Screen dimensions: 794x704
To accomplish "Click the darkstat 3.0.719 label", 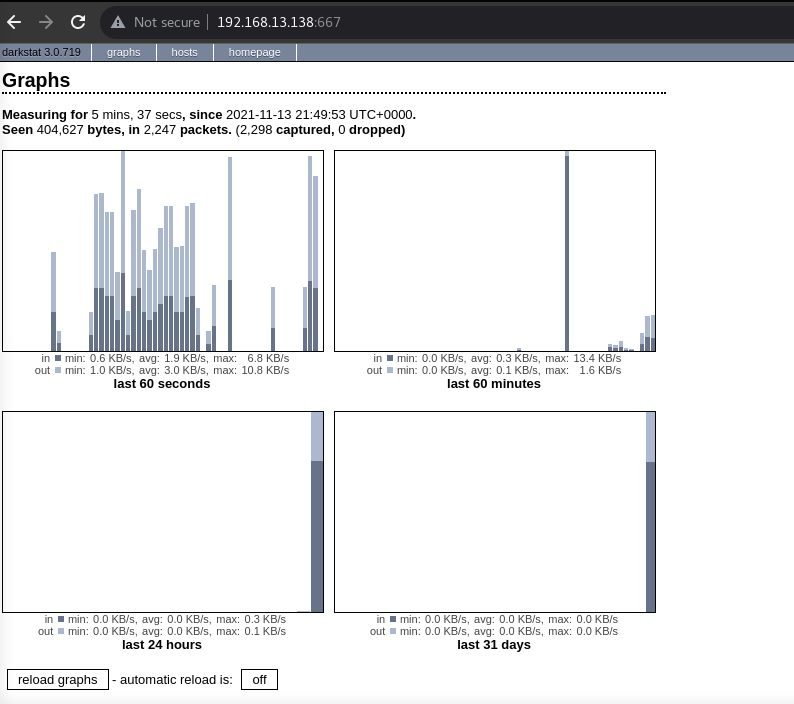I will point(42,52).
